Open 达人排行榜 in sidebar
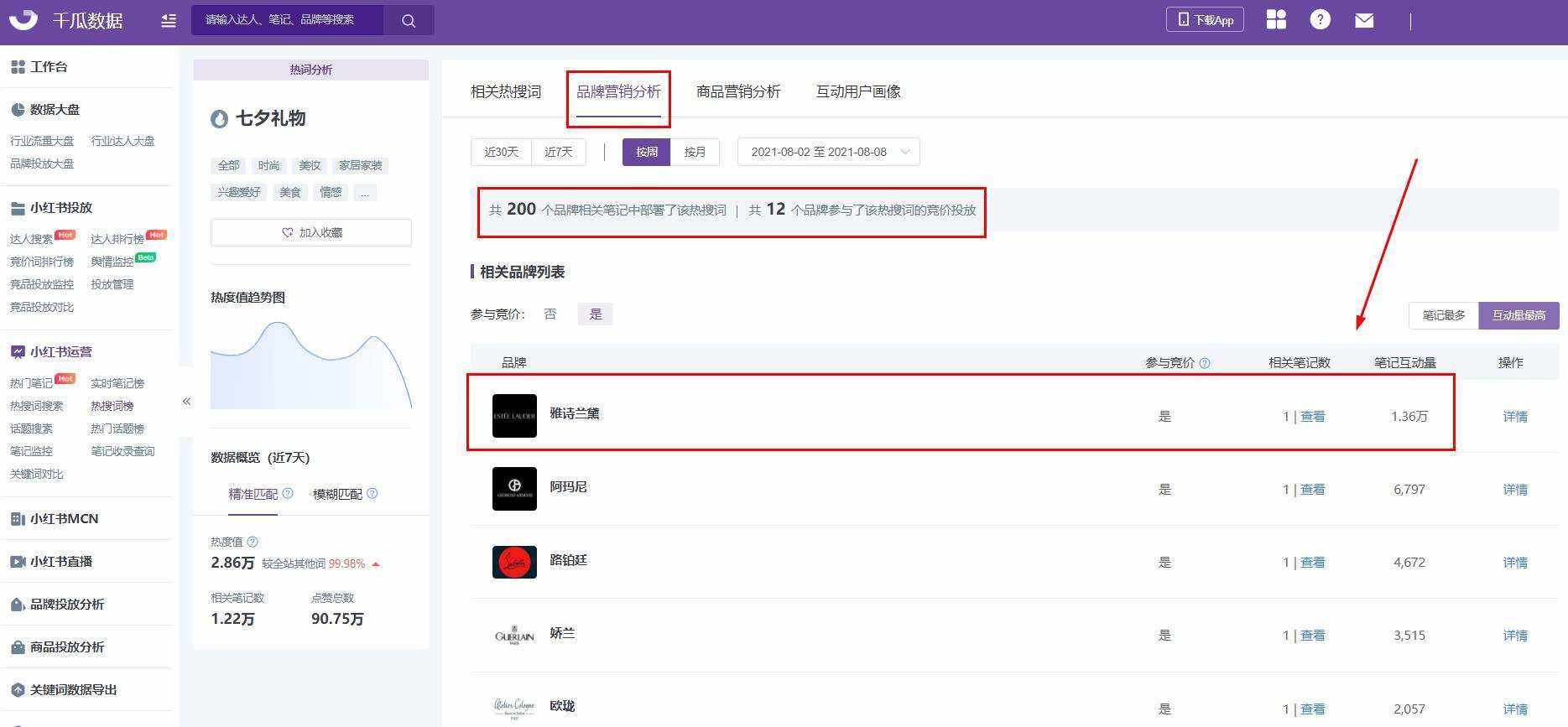The image size is (1568, 727). tap(117, 239)
